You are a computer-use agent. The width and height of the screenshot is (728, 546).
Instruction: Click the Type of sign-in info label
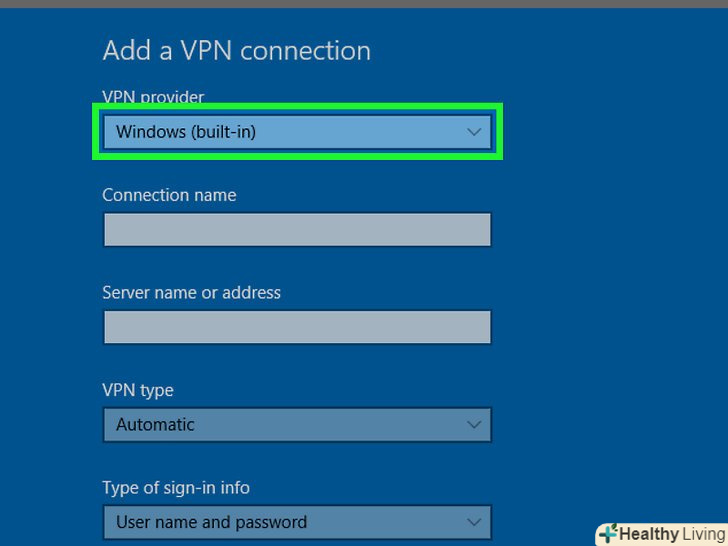pos(176,488)
